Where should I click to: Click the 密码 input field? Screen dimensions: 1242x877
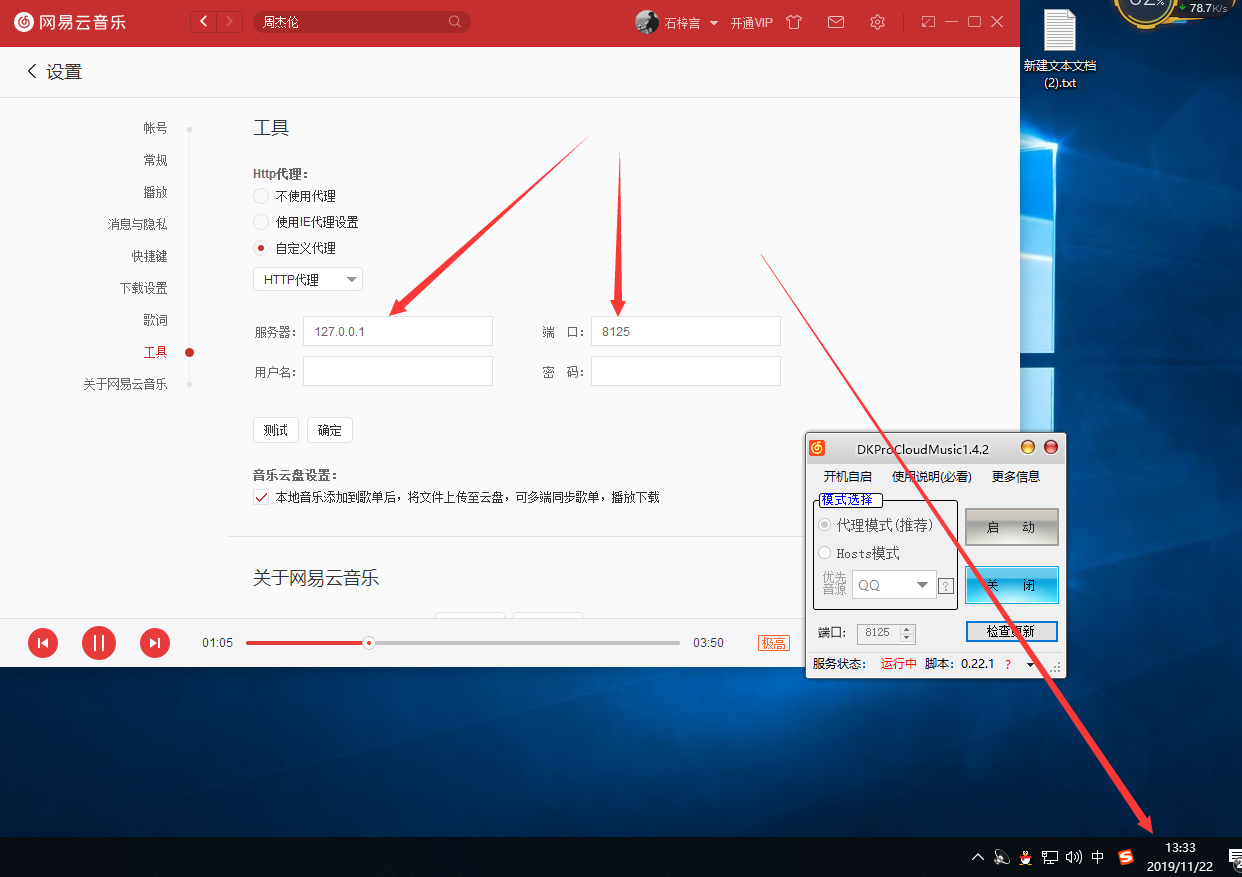point(686,371)
